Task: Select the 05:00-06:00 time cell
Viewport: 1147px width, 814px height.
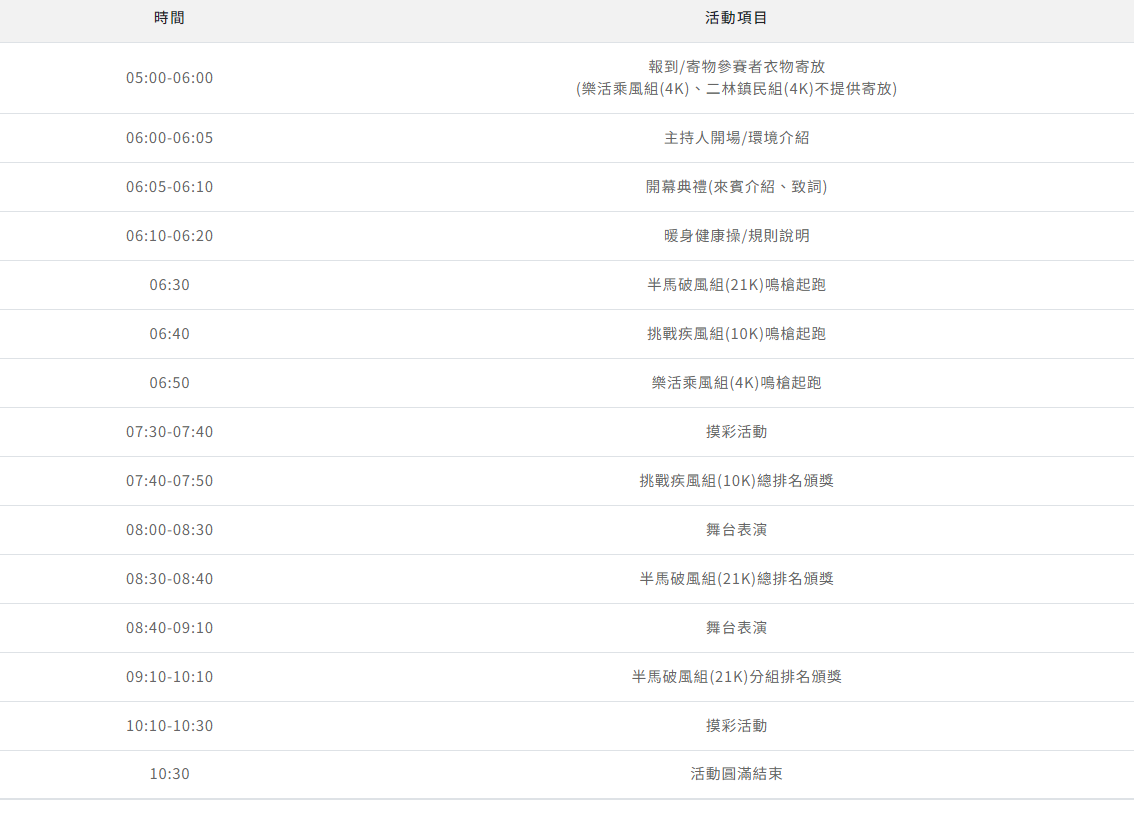Action: (169, 78)
